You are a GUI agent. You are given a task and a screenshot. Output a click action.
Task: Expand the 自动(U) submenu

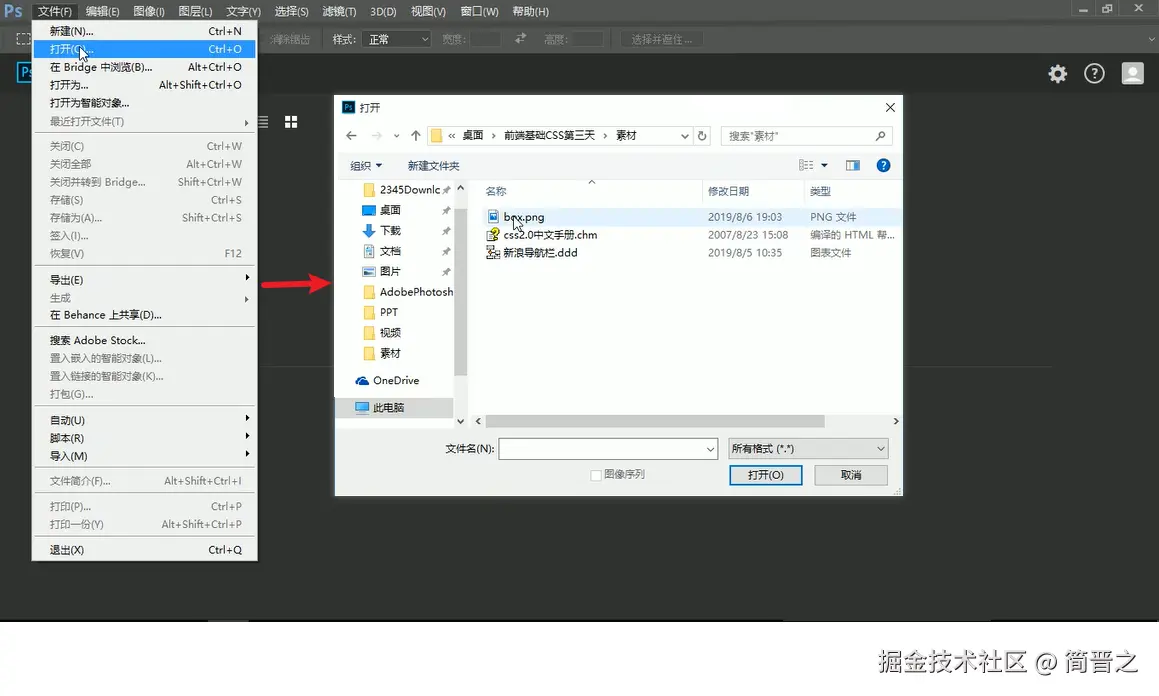click(x=144, y=420)
